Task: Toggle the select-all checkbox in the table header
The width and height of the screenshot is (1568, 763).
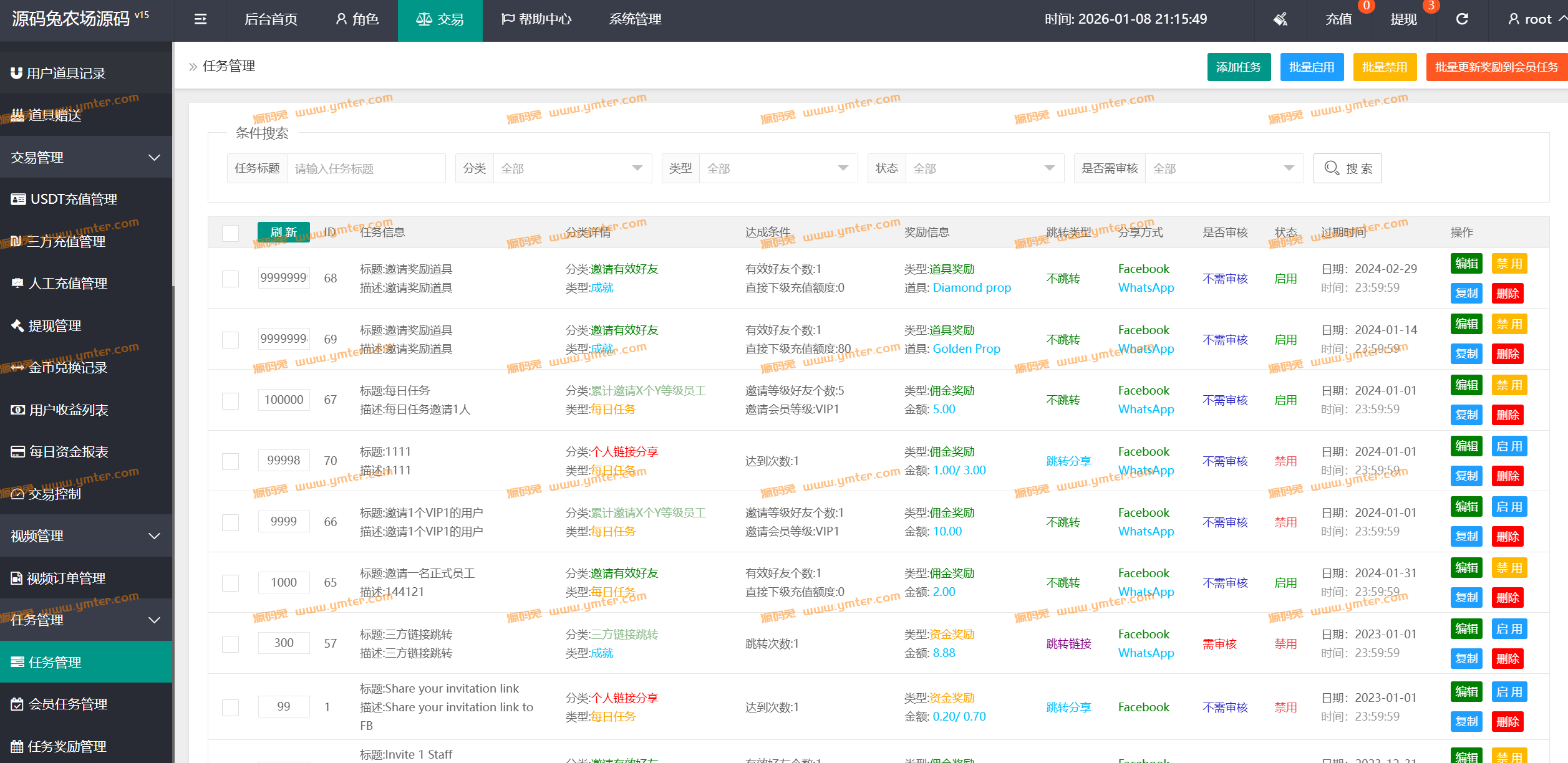Action: [231, 233]
